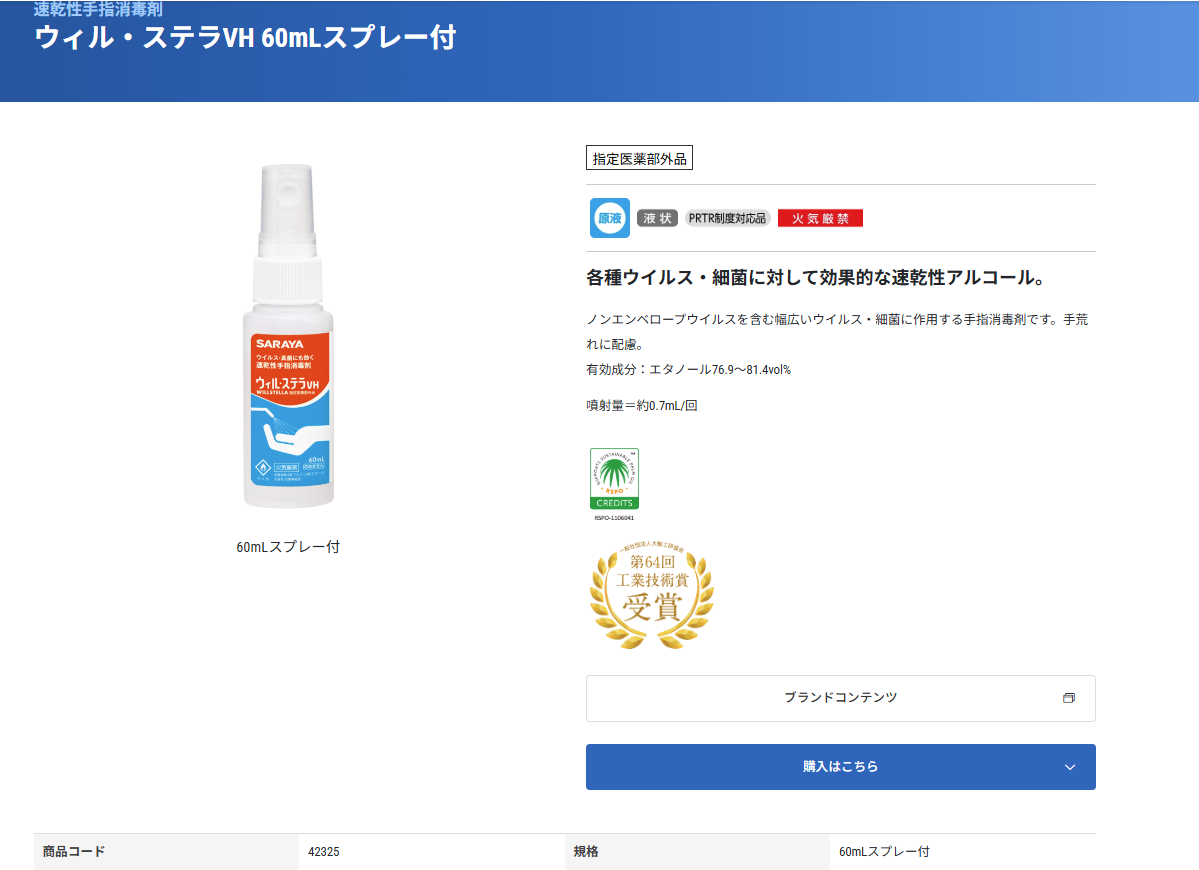Screen dimensions: 1199x870
Task: Click the product code value 42325
Action: [x=324, y=852]
